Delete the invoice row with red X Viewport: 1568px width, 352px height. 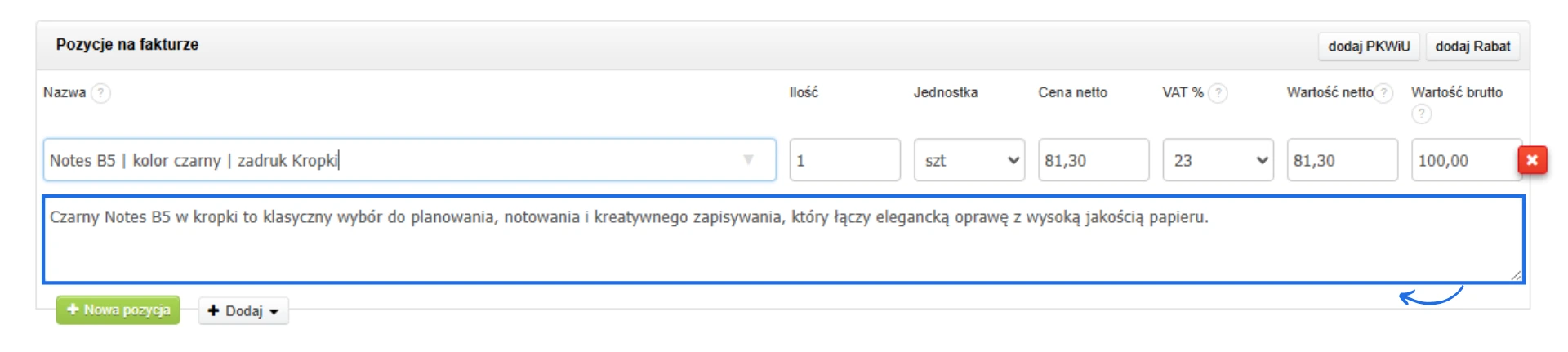point(1532,160)
